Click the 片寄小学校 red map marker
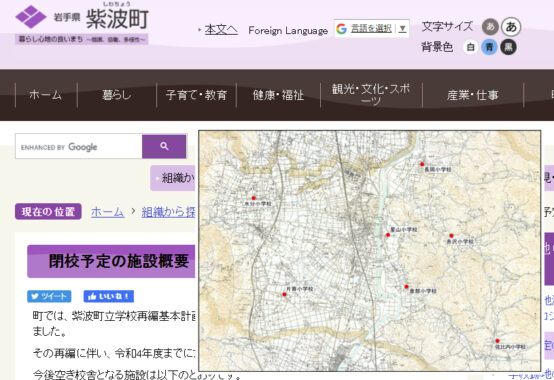 click(284, 295)
